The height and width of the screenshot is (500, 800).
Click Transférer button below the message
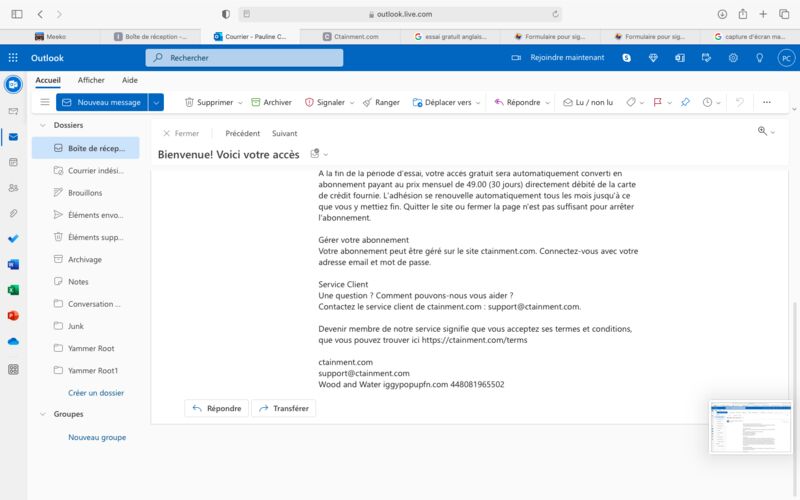pos(284,408)
